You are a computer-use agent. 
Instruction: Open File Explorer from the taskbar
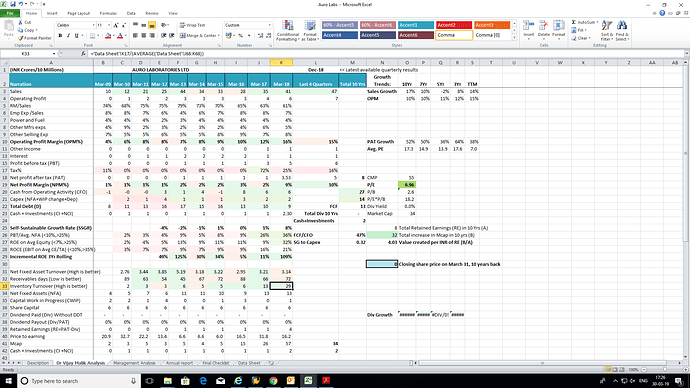pyautogui.click(x=168, y=381)
